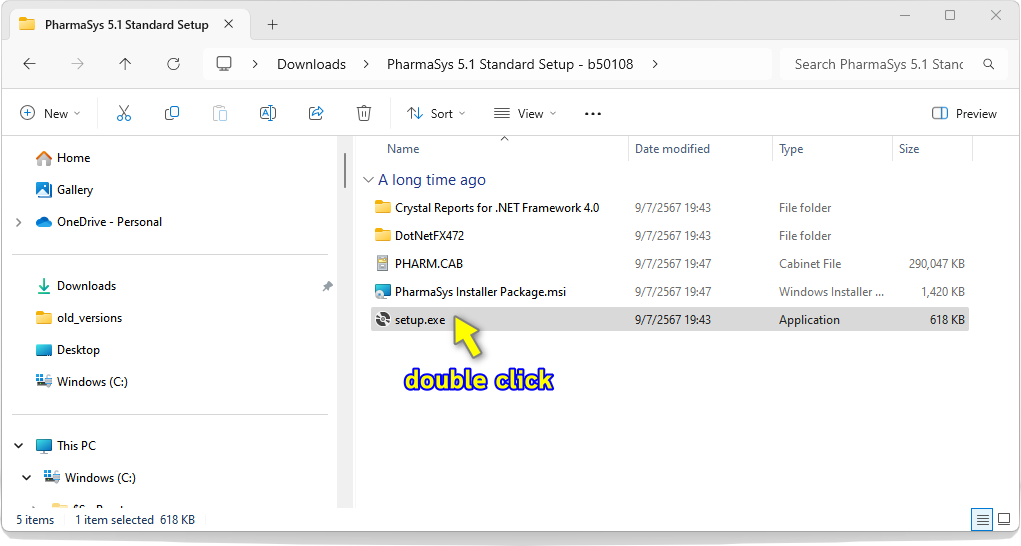Open Home in the navigation pane
This screenshot has height=546, width=1021.
click(74, 157)
